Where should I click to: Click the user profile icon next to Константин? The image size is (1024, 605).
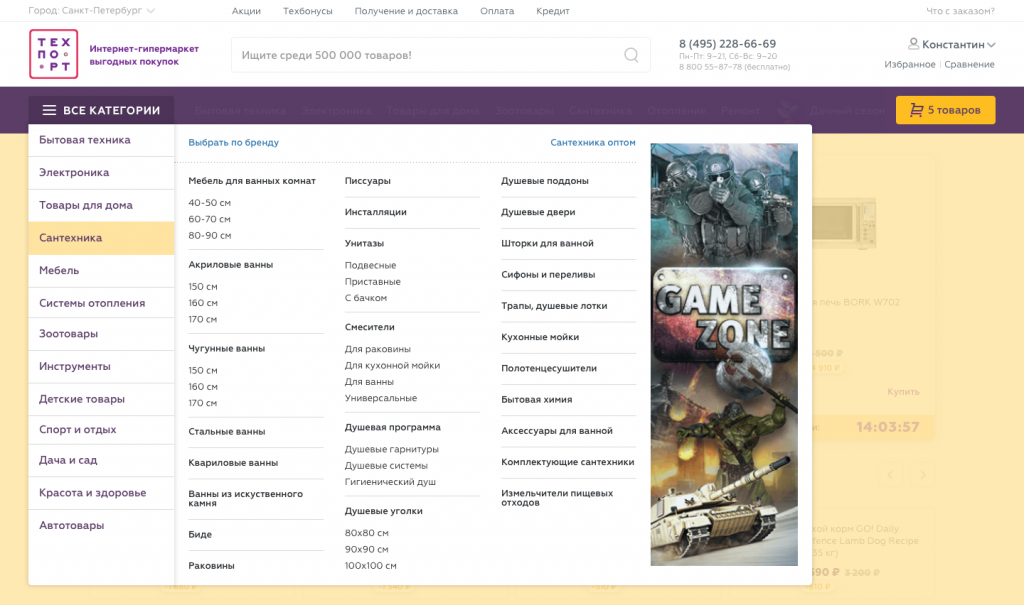[913, 44]
